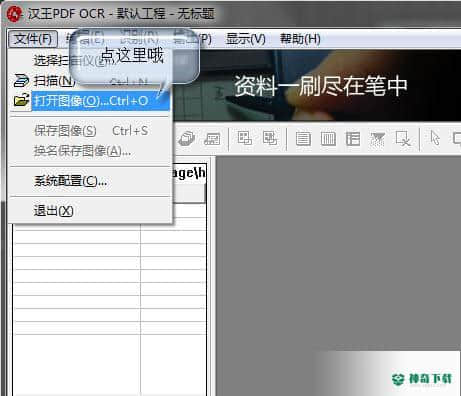Click the page layout image toolbar icon
461x396 pixels.
point(212,139)
